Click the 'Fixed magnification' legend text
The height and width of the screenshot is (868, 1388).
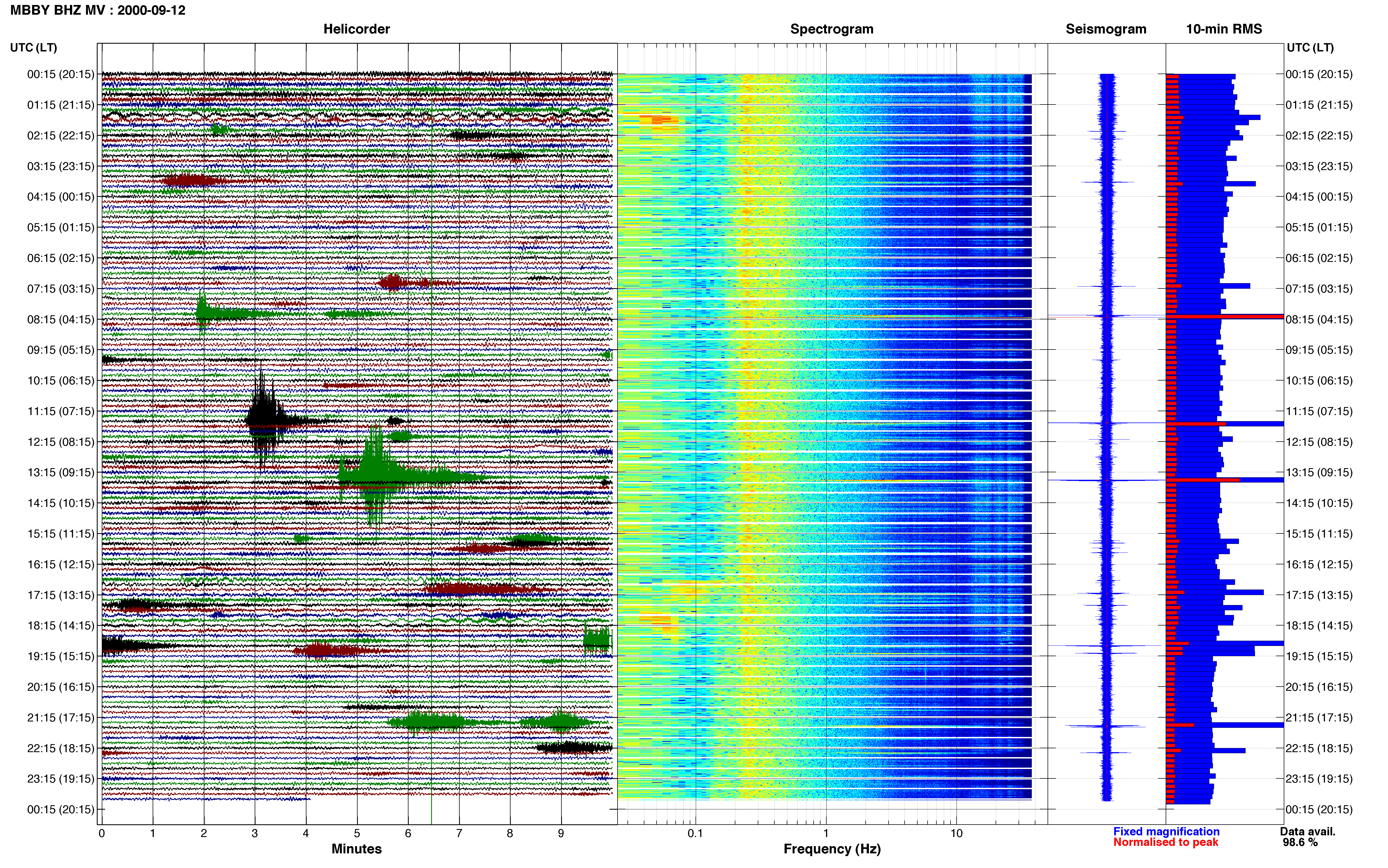pos(1166,831)
